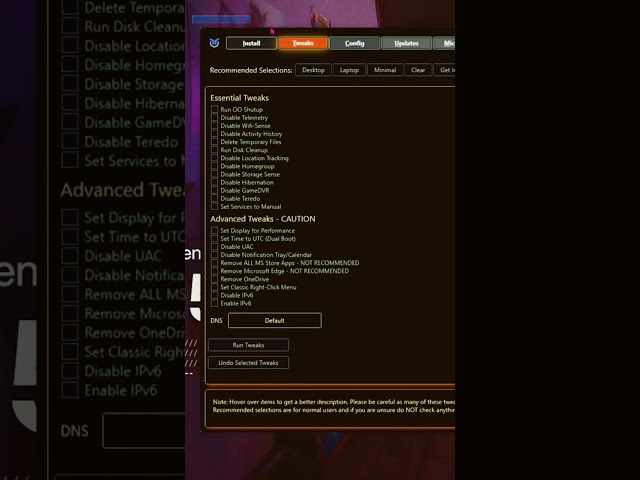This screenshot has width=640, height=480.
Task: Go to the Updates tab
Action: (406, 43)
